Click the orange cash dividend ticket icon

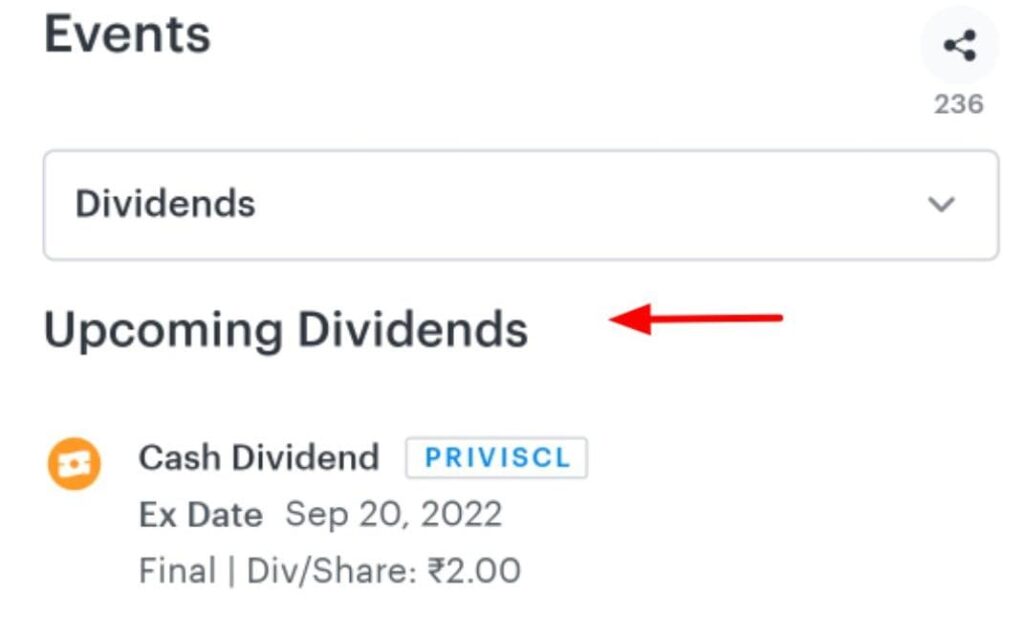(74, 464)
